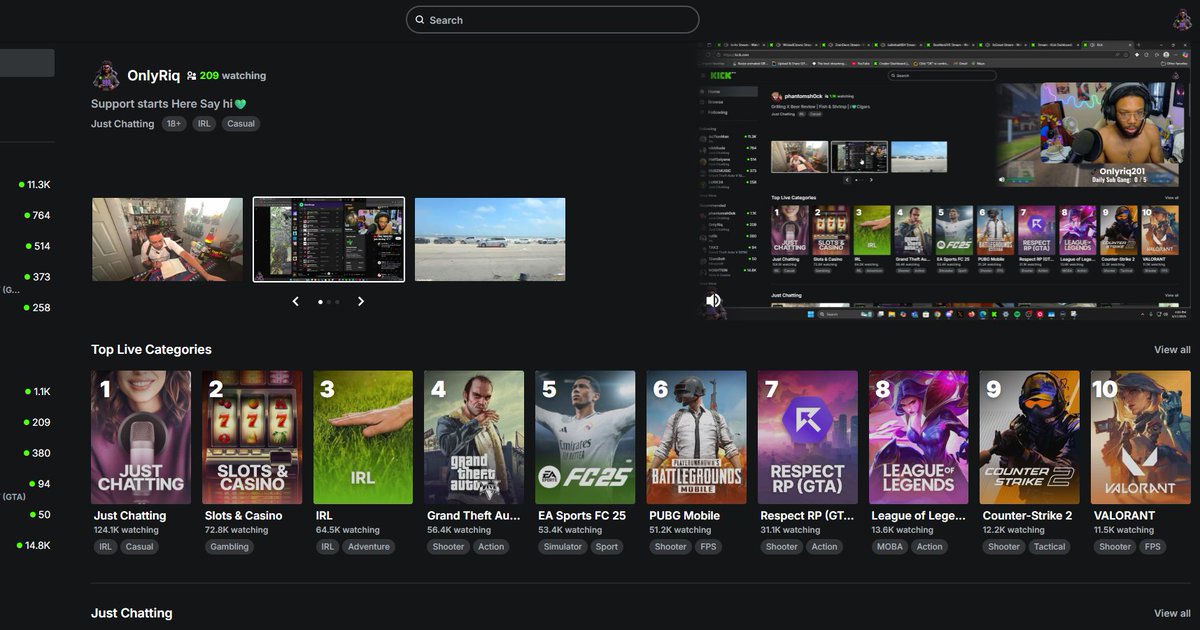Click the IRL tag under OnlyRiq title

204,124
